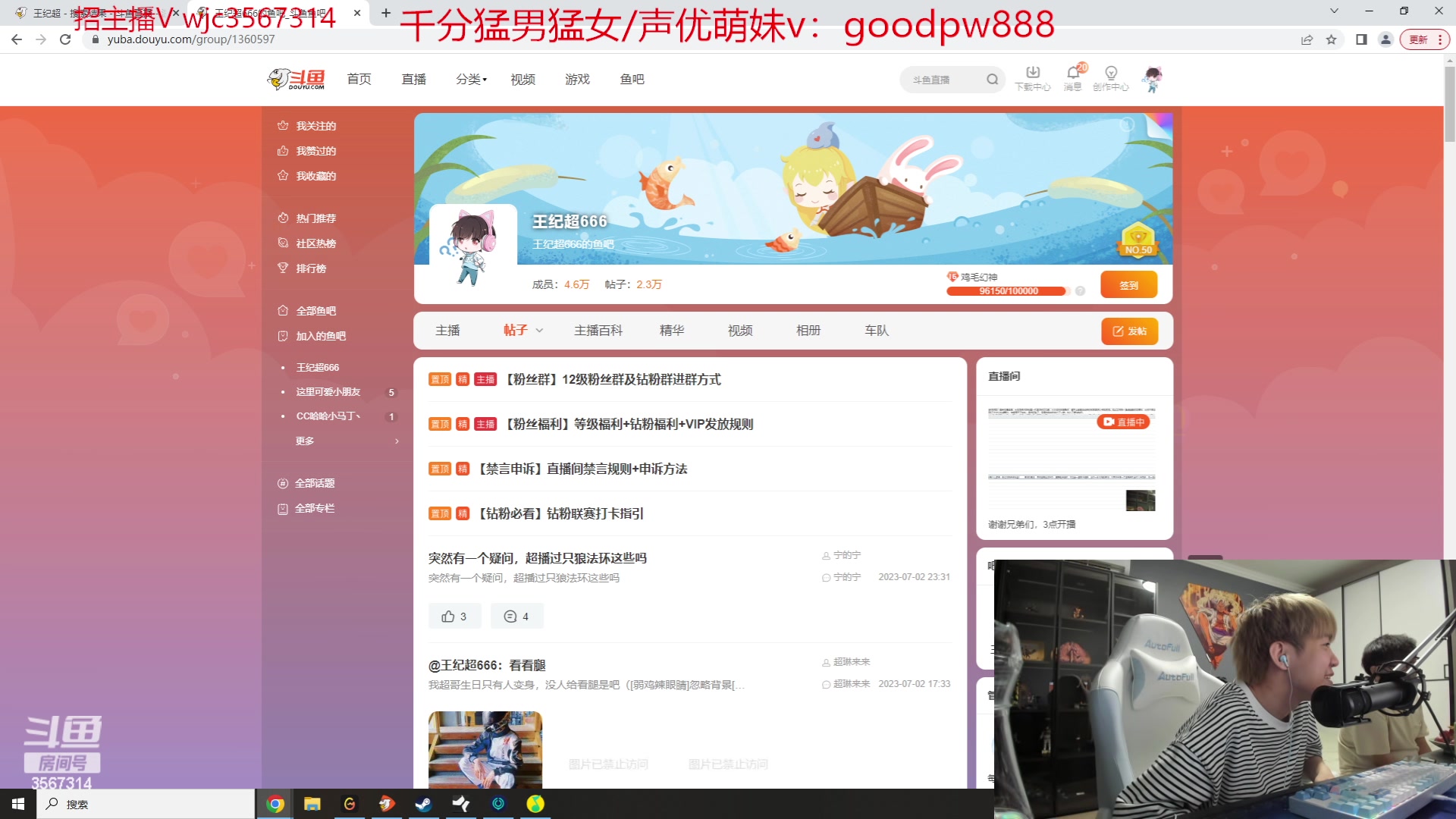Close the second browser tab

coord(357,13)
